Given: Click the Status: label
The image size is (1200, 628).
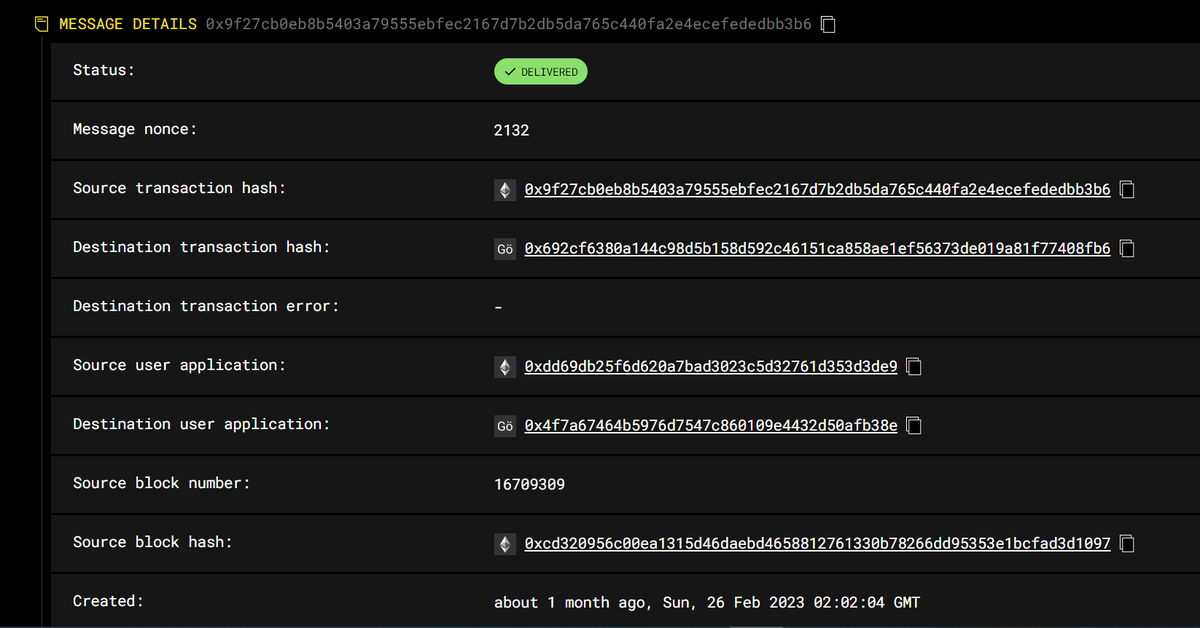Looking at the screenshot, I should click(x=103, y=70).
